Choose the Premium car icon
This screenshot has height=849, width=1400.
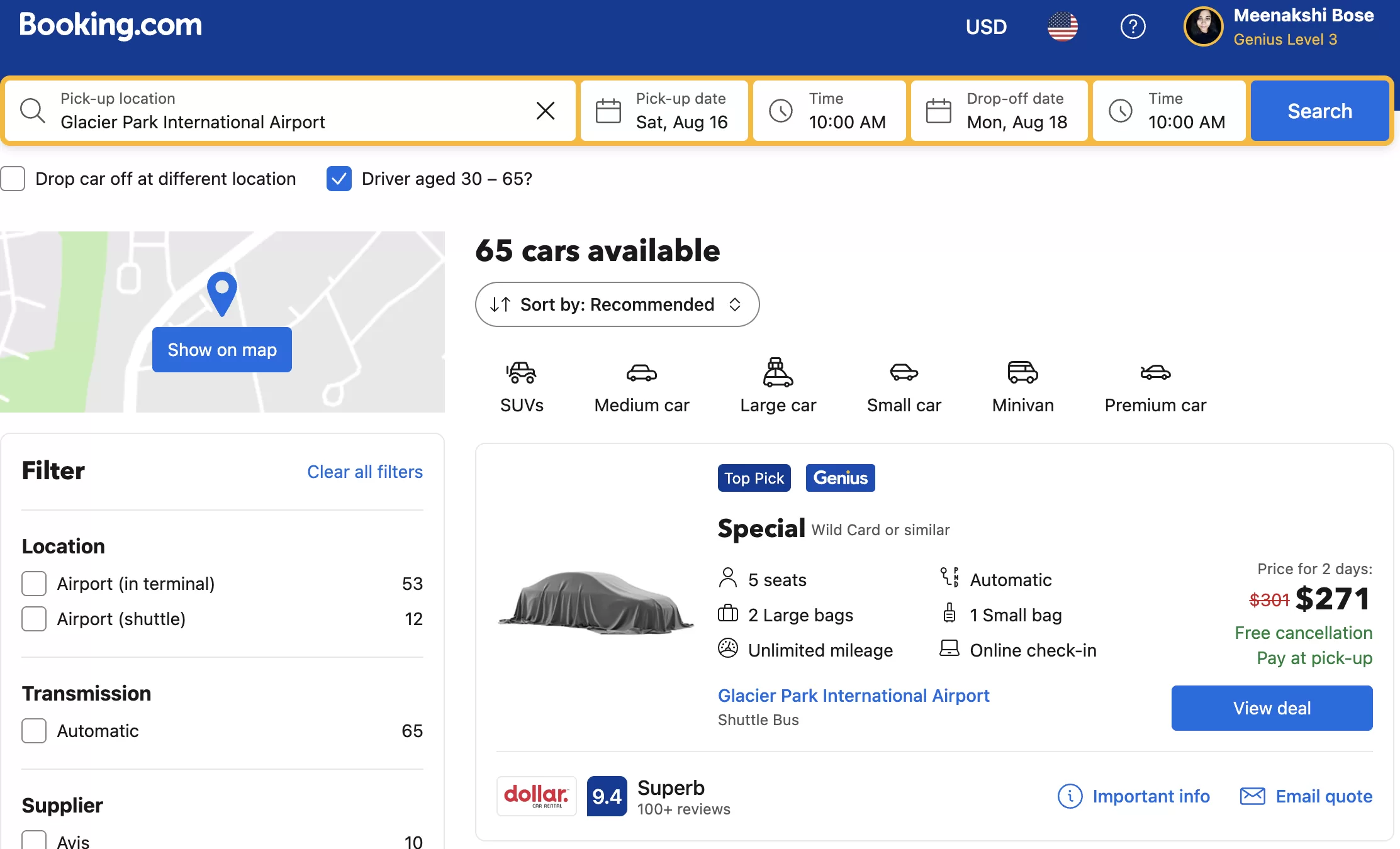(x=1155, y=372)
